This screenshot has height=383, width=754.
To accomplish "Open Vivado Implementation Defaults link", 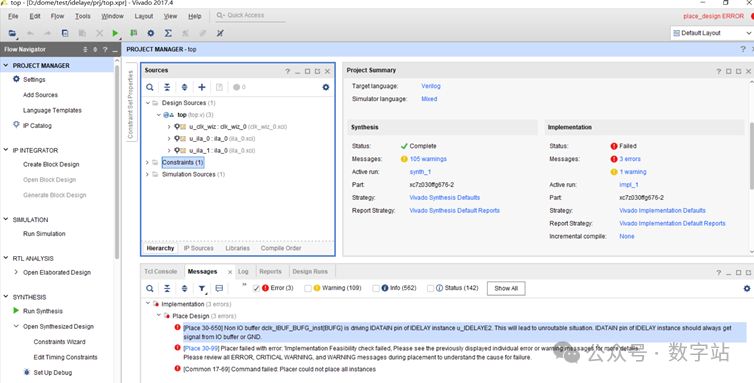I will (662, 210).
